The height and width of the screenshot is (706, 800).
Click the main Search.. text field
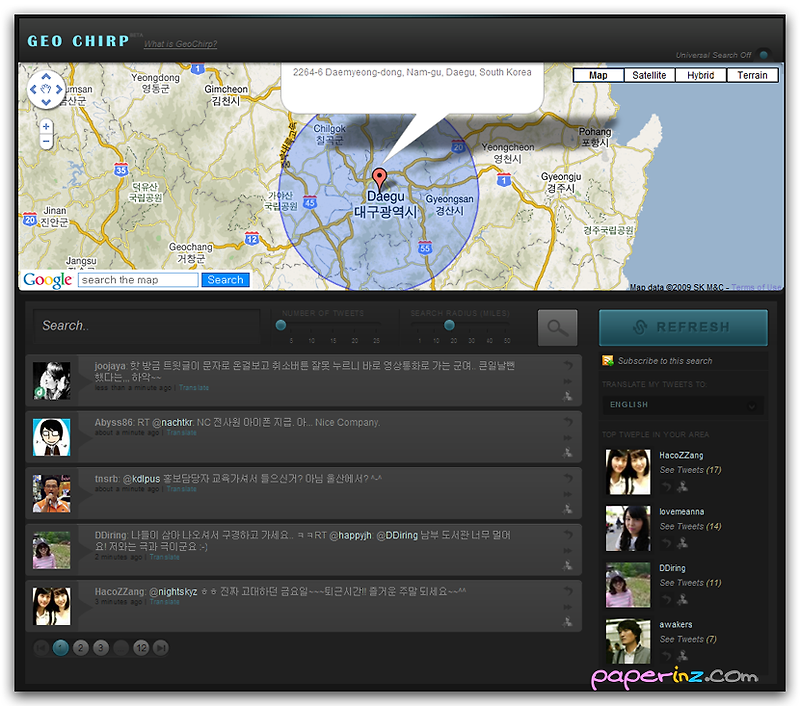pyautogui.click(x=146, y=325)
